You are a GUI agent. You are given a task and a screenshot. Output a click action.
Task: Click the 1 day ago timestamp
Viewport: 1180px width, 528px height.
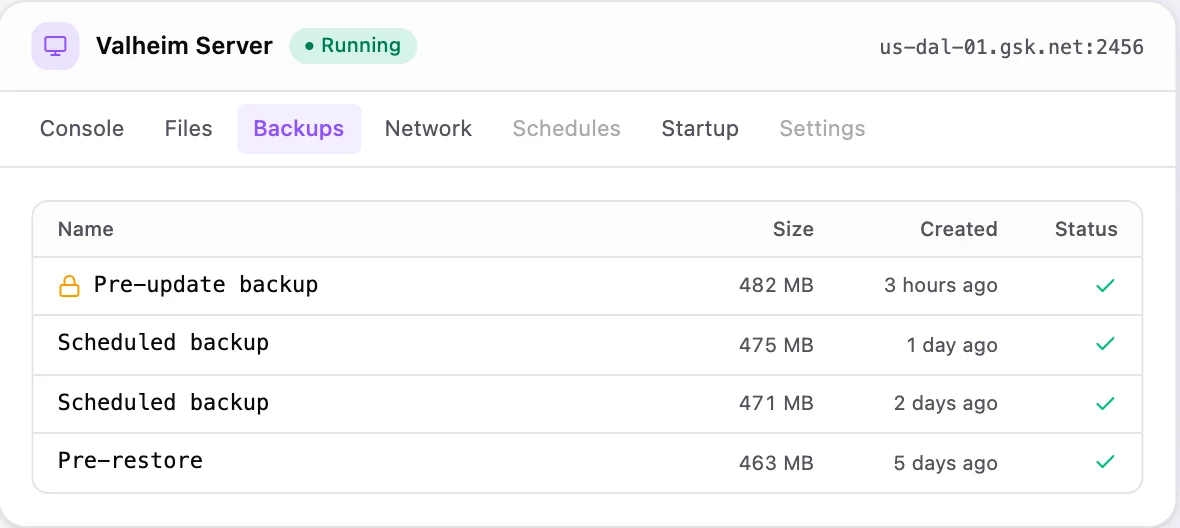[952, 345]
